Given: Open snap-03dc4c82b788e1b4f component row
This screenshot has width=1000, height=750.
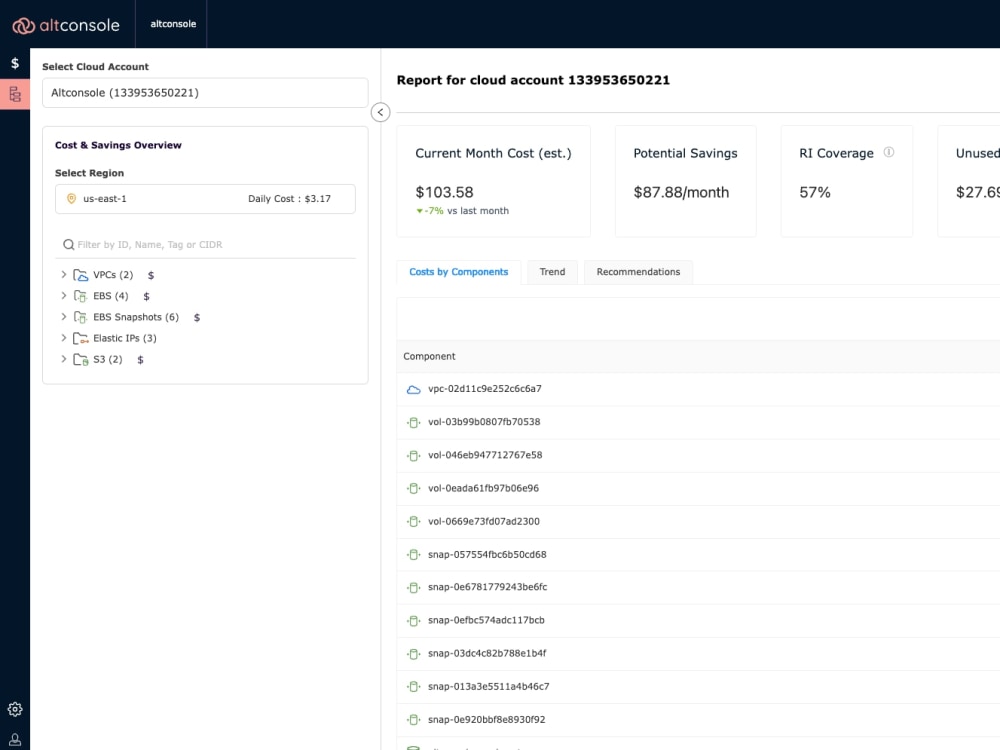Looking at the screenshot, I should pyautogui.click(x=698, y=654).
